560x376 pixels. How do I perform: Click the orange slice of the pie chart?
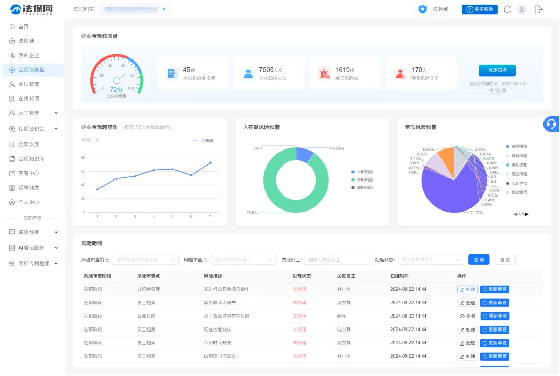[446, 159]
